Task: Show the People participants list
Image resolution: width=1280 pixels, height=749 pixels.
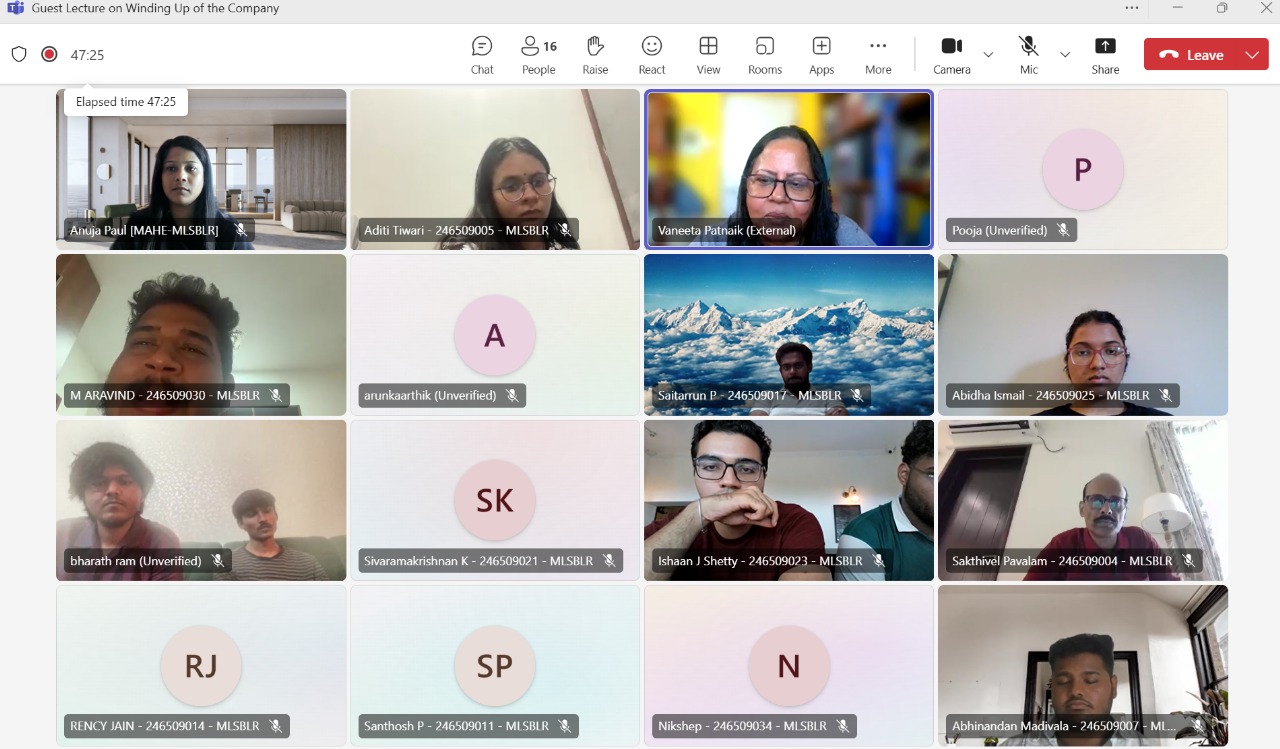Action: 538,55
